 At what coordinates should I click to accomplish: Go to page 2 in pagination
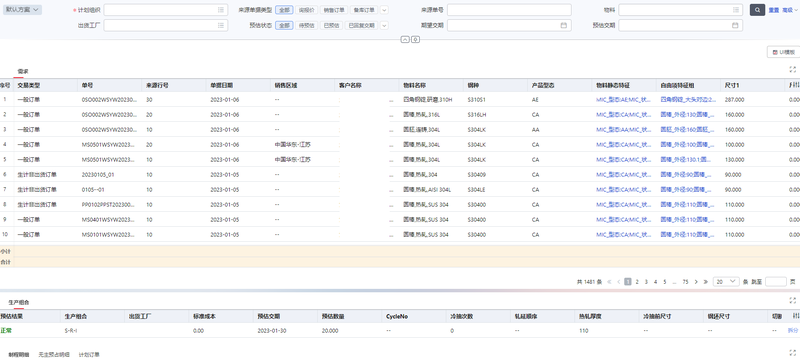click(x=637, y=281)
